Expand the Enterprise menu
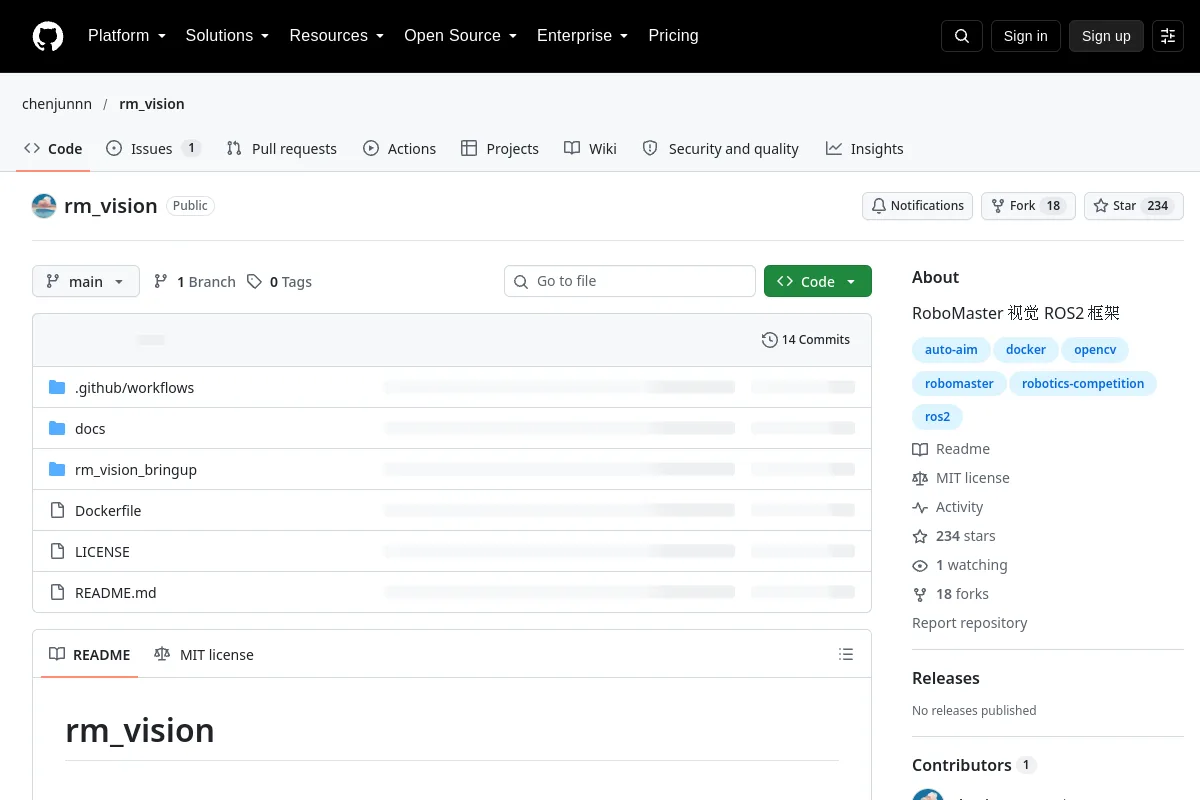1200x800 pixels. [x=583, y=36]
